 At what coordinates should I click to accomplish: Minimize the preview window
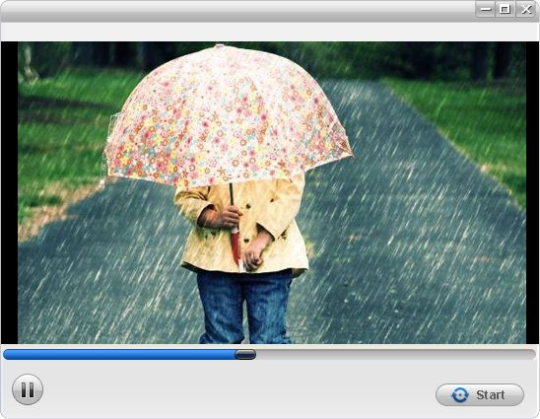tap(486, 9)
